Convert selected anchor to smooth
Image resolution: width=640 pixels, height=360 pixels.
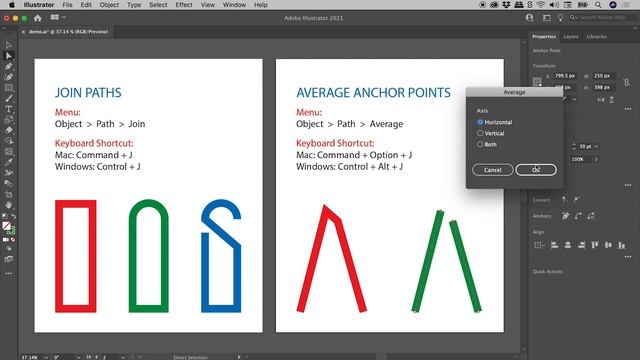point(577,200)
